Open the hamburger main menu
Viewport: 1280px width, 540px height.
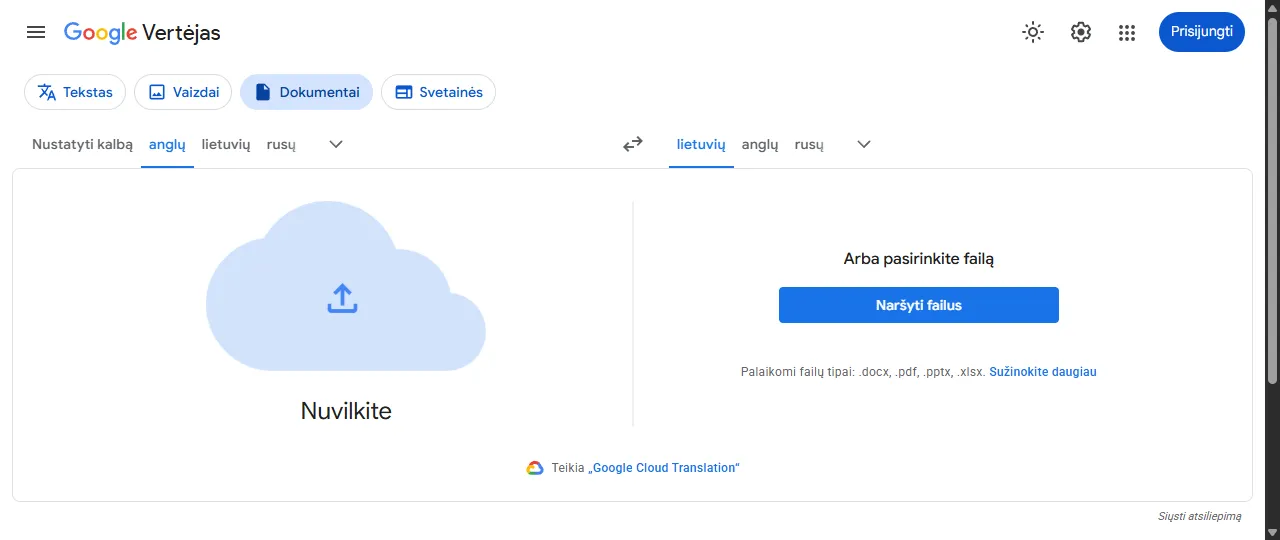coord(36,32)
